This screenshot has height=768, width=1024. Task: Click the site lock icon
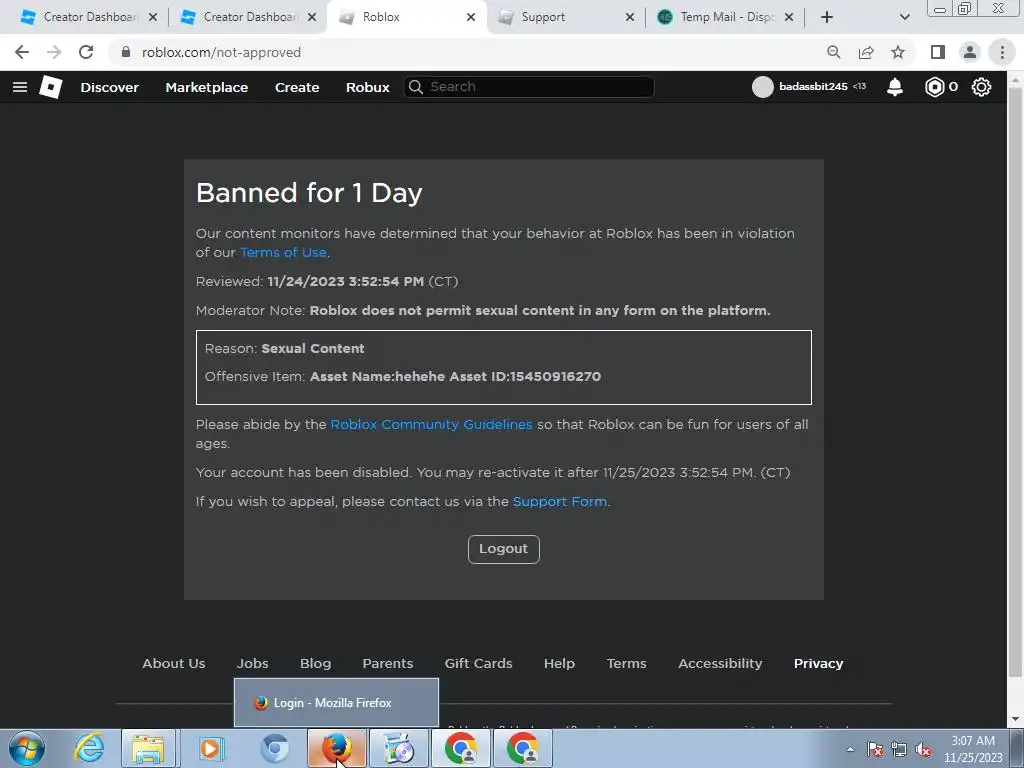coord(125,52)
